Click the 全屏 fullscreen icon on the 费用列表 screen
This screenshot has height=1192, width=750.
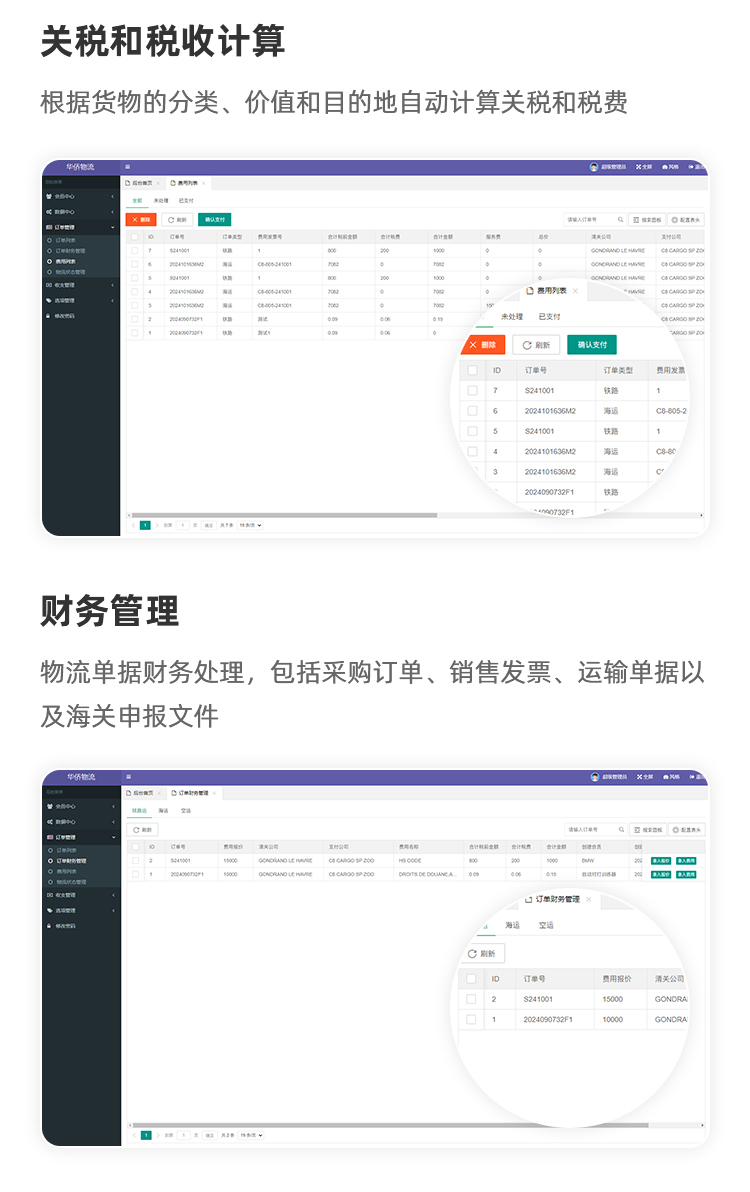645,167
